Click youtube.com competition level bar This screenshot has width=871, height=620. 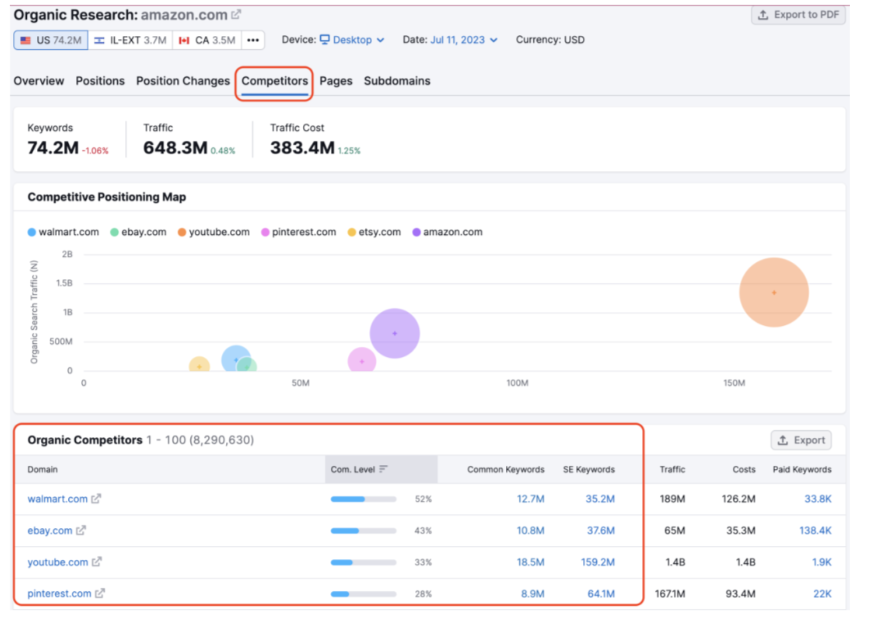pyautogui.click(x=363, y=562)
